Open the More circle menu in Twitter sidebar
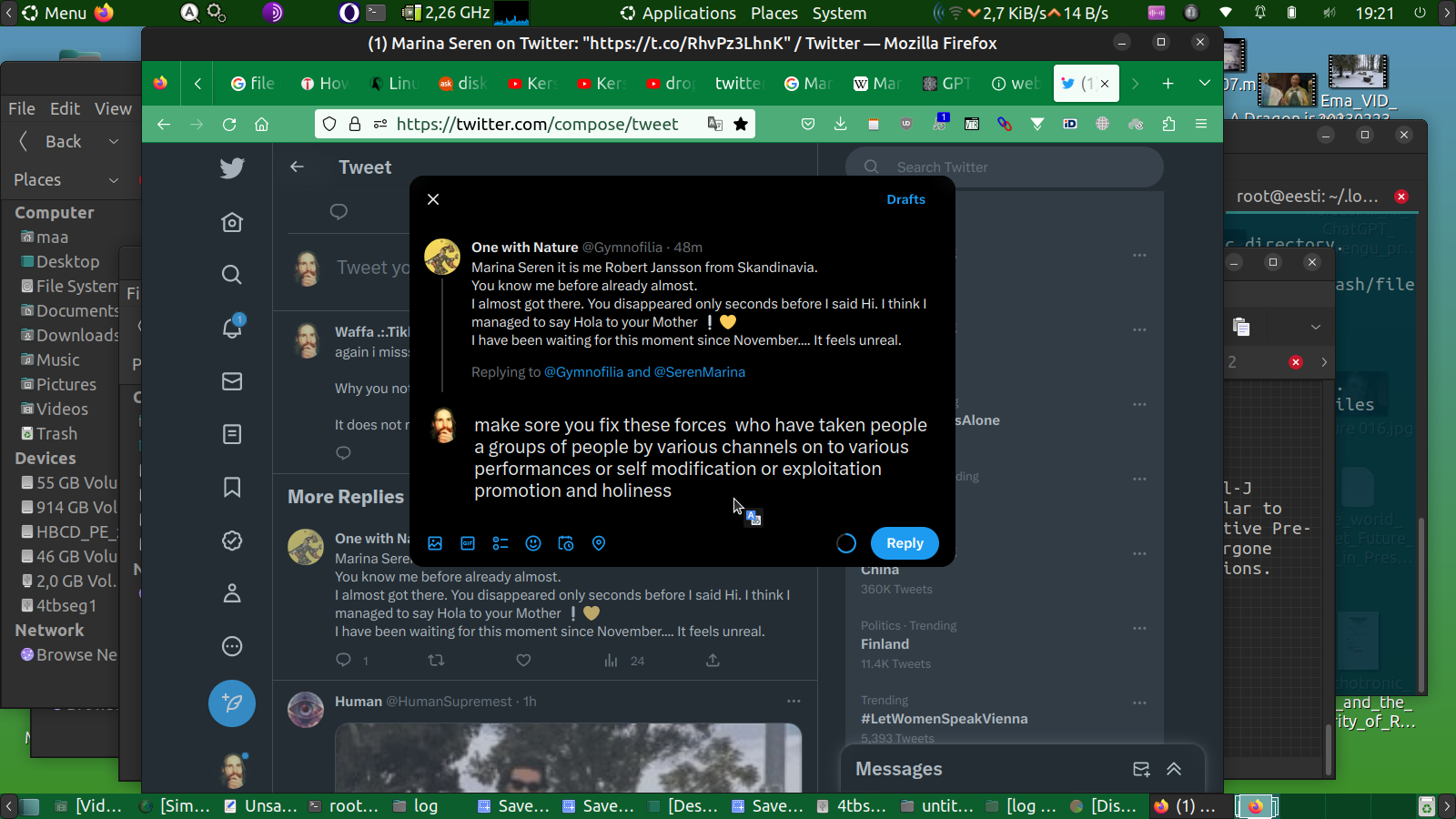This screenshot has height=819, width=1456. click(x=232, y=646)
